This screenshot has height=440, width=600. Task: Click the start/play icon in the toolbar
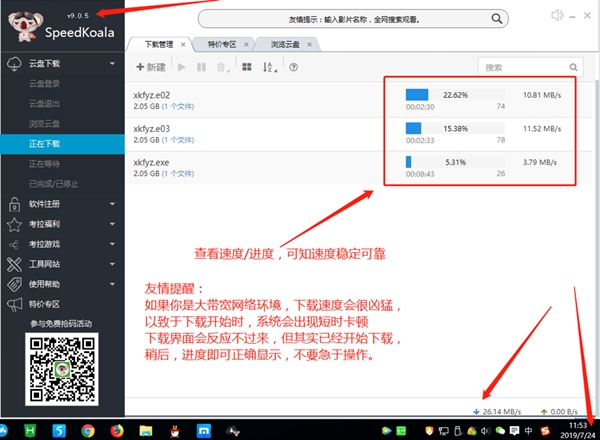(181, 67)
